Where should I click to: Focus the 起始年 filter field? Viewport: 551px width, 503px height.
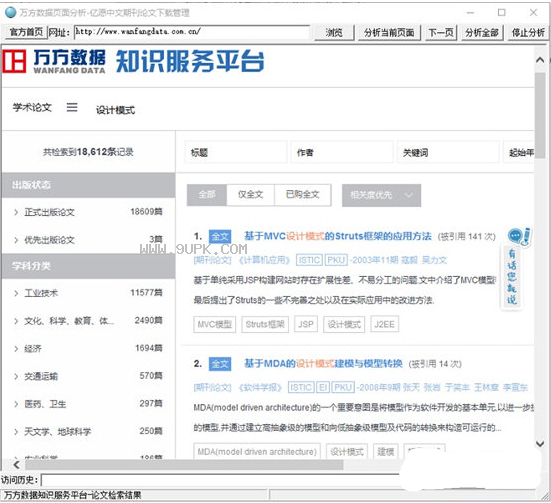point(519,152)
